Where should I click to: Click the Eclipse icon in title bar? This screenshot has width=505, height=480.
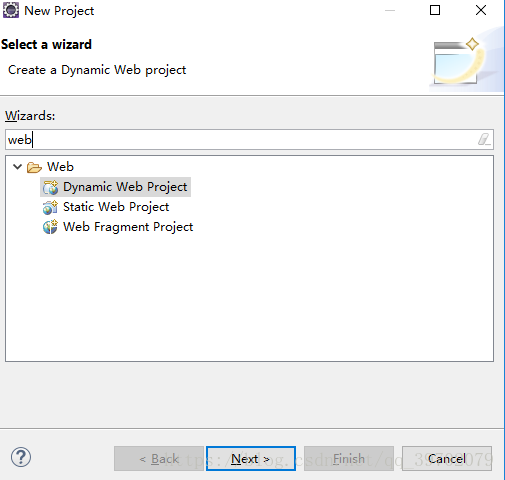[x=11, y=10]
